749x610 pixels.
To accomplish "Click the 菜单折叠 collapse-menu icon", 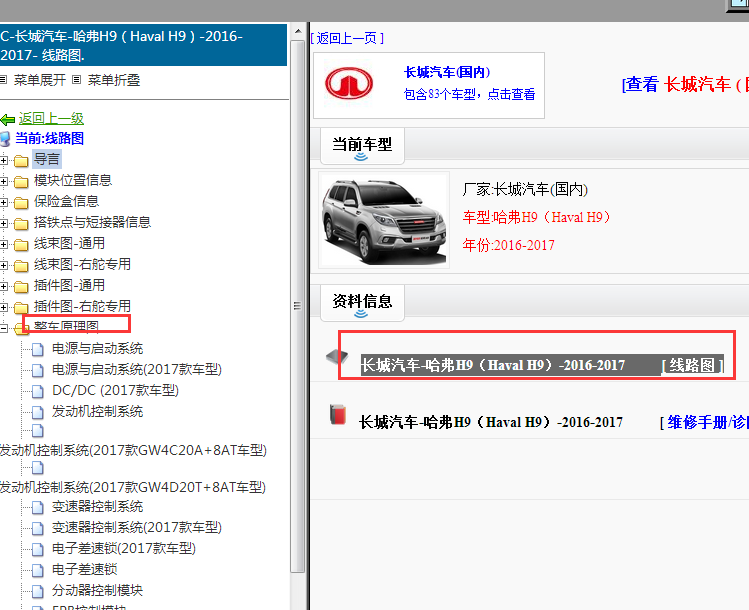I will pos(76,80).
